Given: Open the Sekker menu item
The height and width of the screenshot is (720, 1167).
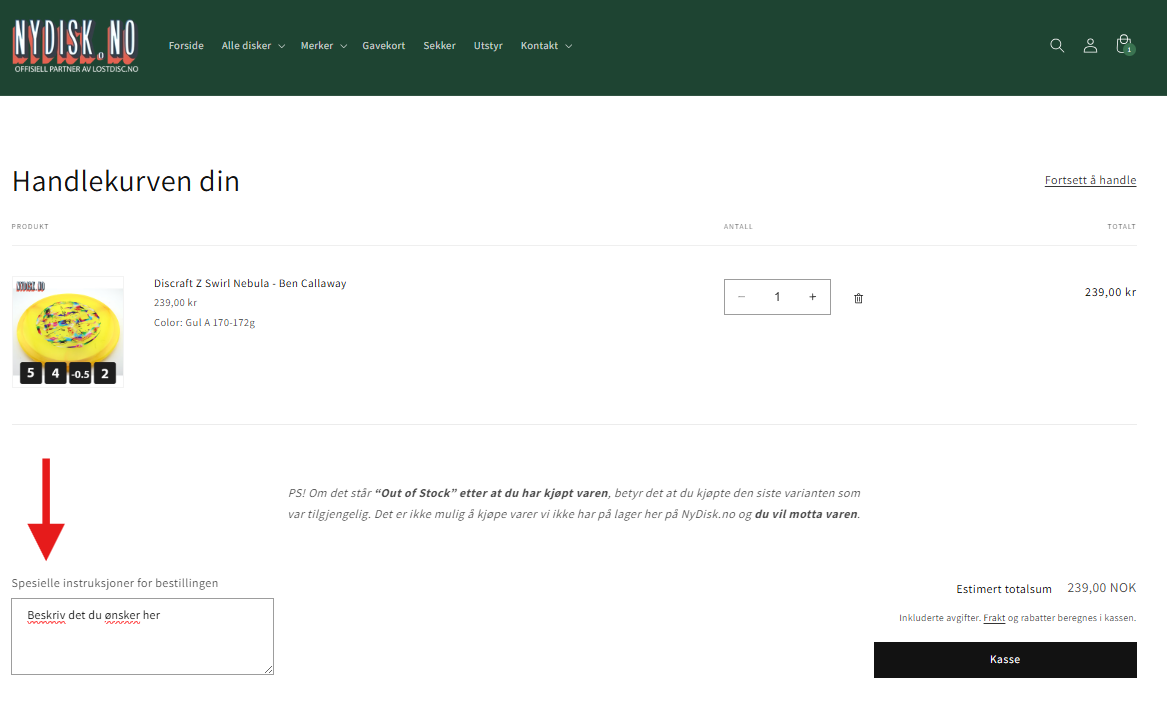Looking at the screenshot, I should pyautogui.click(x=439, y=46).
